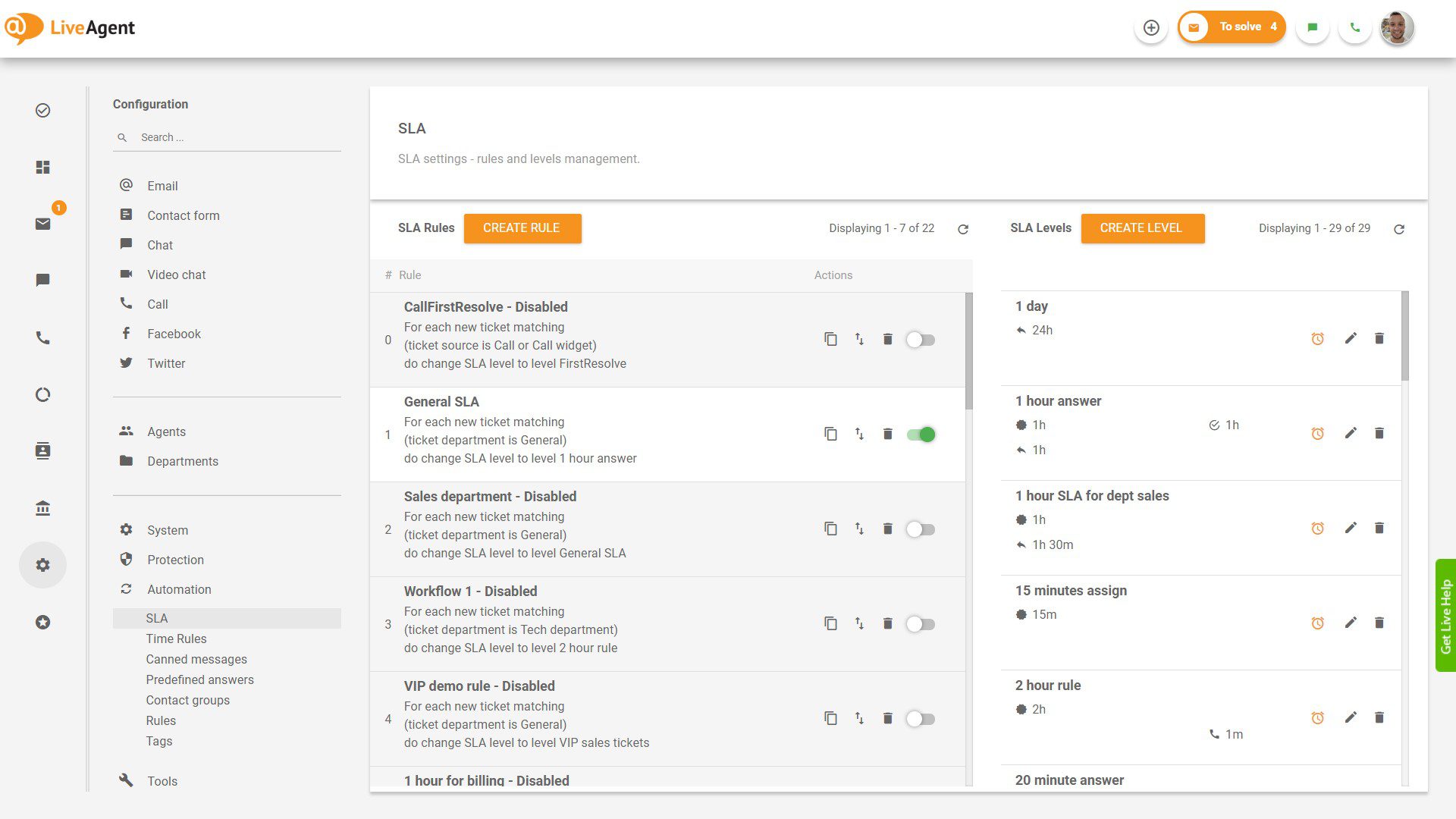
Task: Open escalation alarm settings for '2 hour rule'
Action: point(1318,717)
